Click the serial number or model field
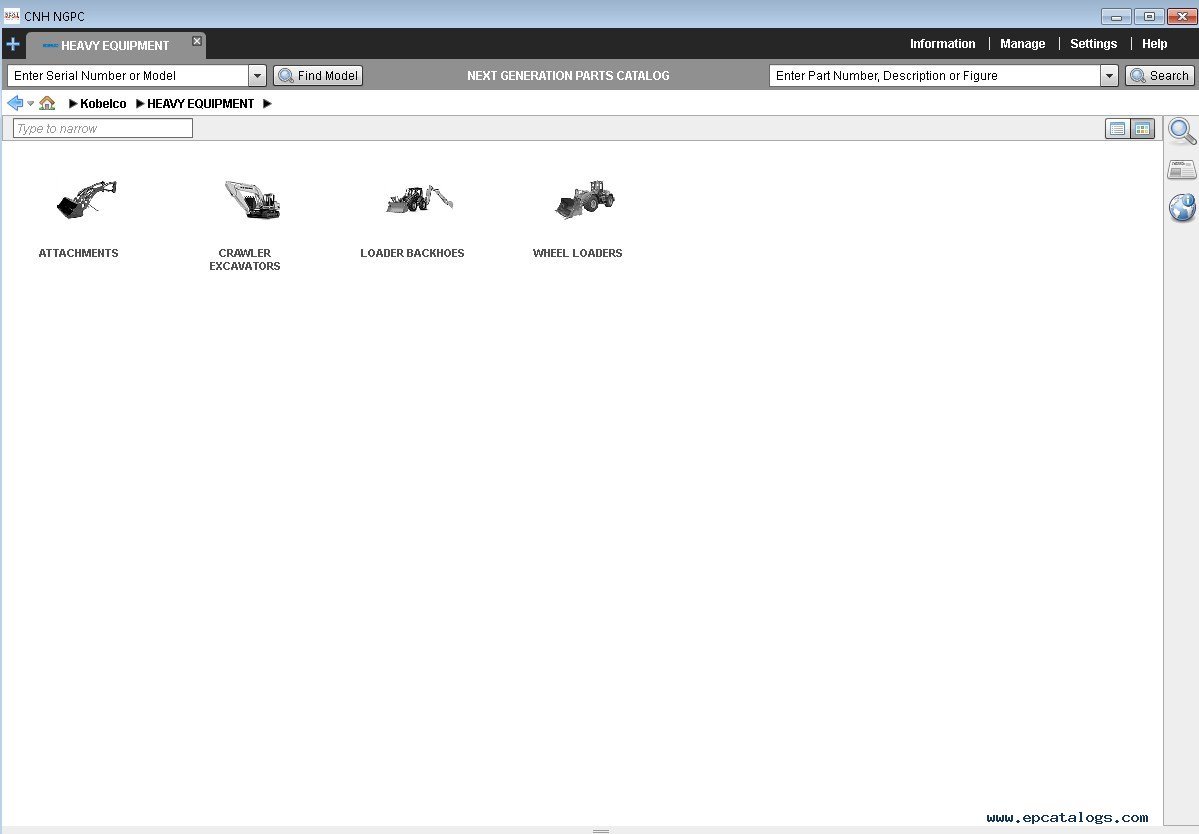This screenshot has height=834, width=1199. (128, 76)
